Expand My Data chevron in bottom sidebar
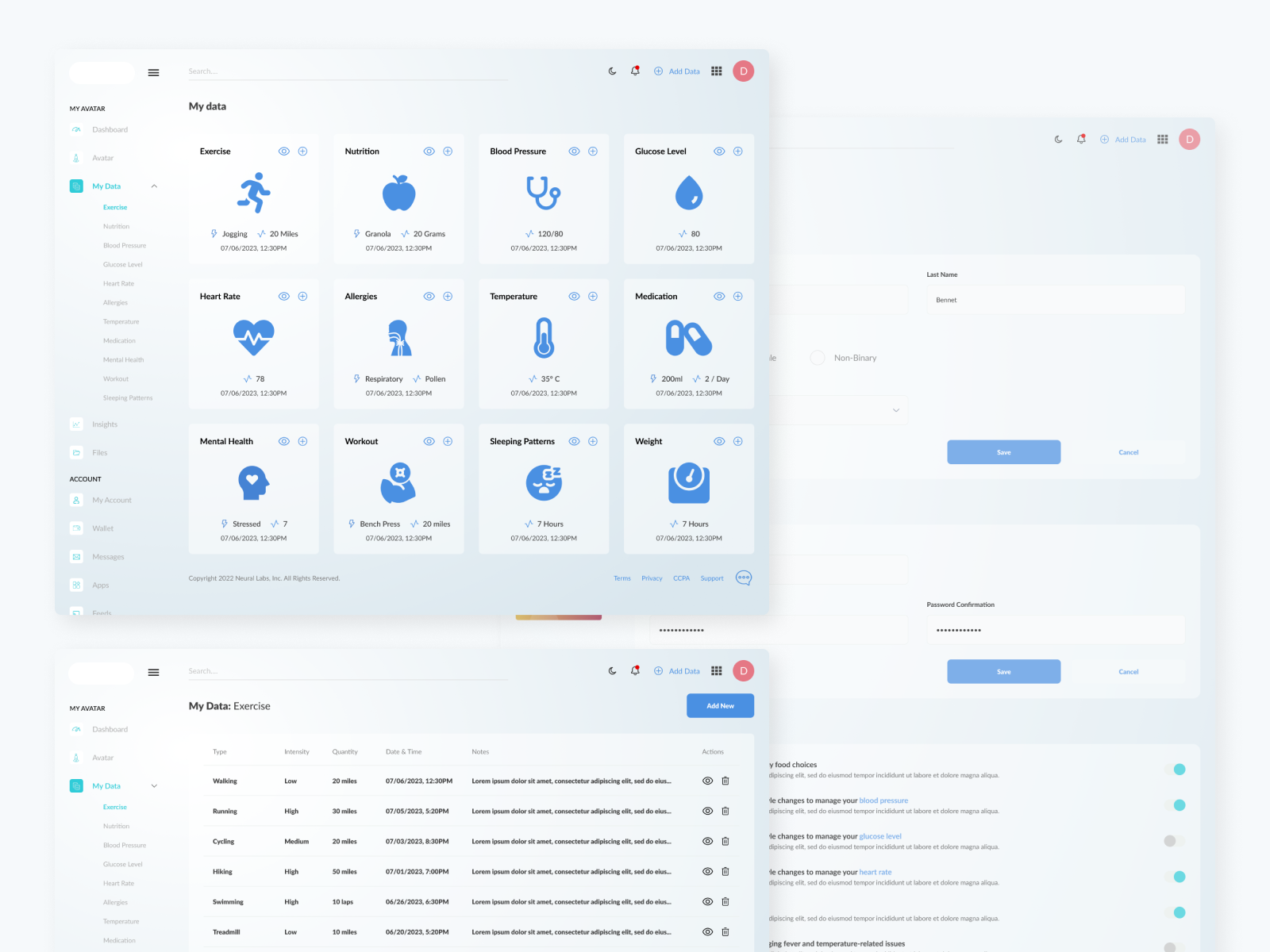1270x952 pixels. (154, 786)
